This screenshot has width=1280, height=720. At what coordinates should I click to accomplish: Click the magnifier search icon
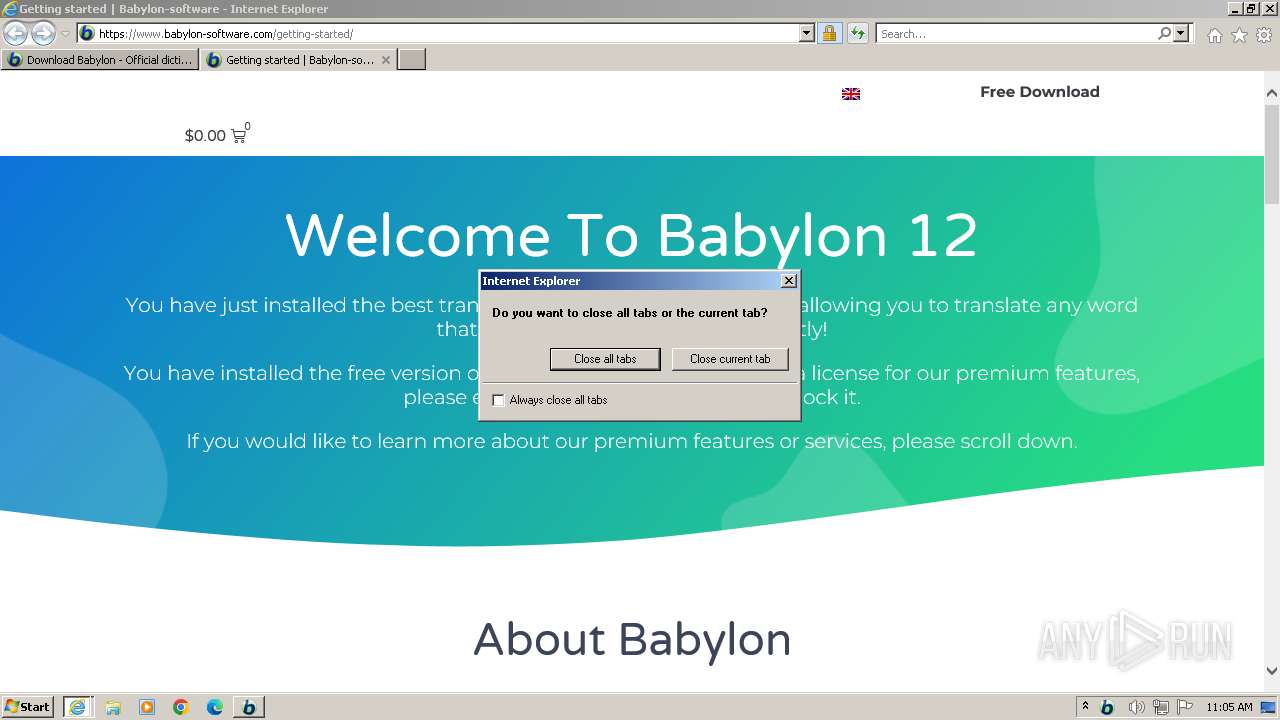tap(1164, 33)
